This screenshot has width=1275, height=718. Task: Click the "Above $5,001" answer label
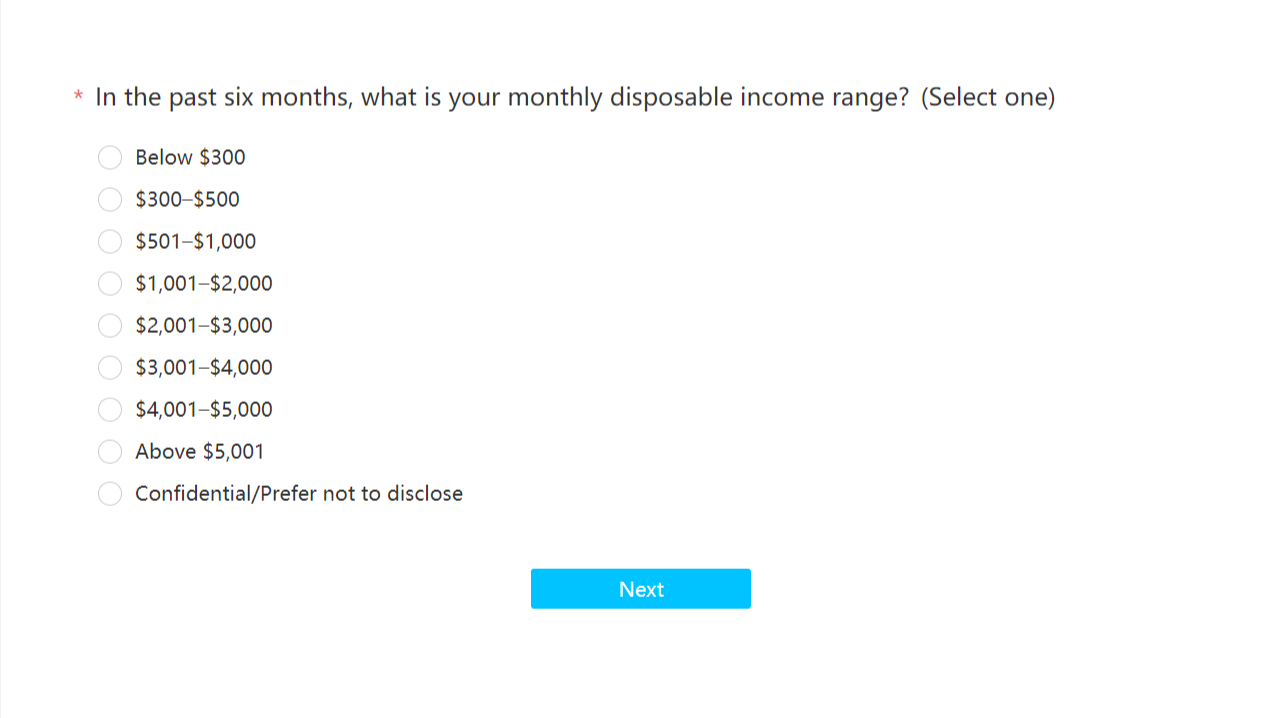199,452
